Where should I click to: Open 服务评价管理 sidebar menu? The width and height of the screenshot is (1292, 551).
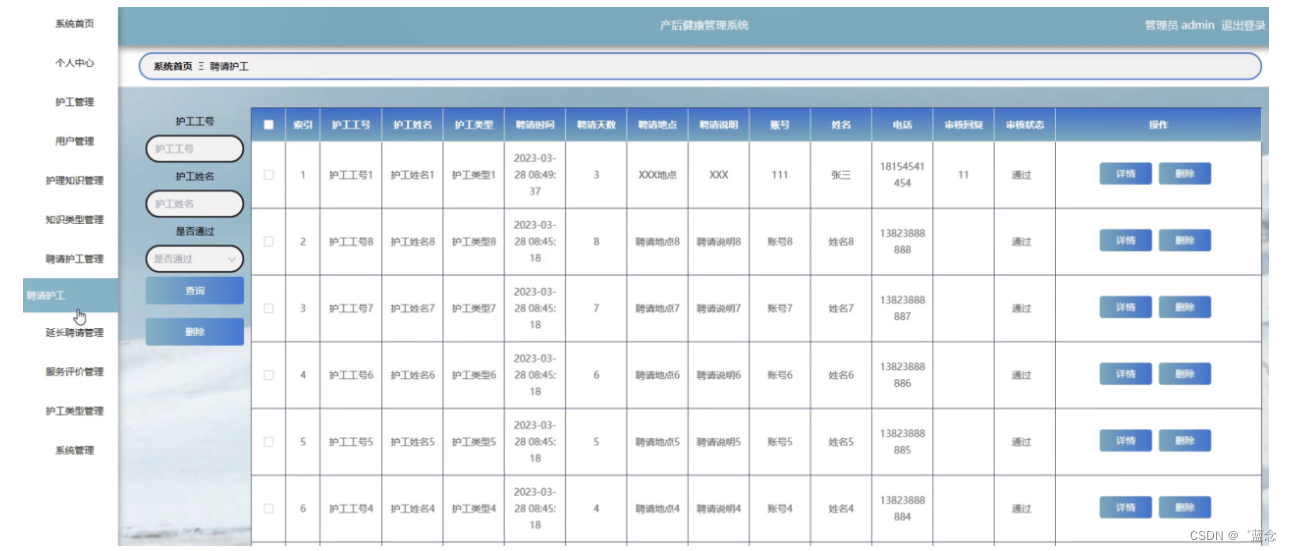pyautogui.click(x=74, y=372)
